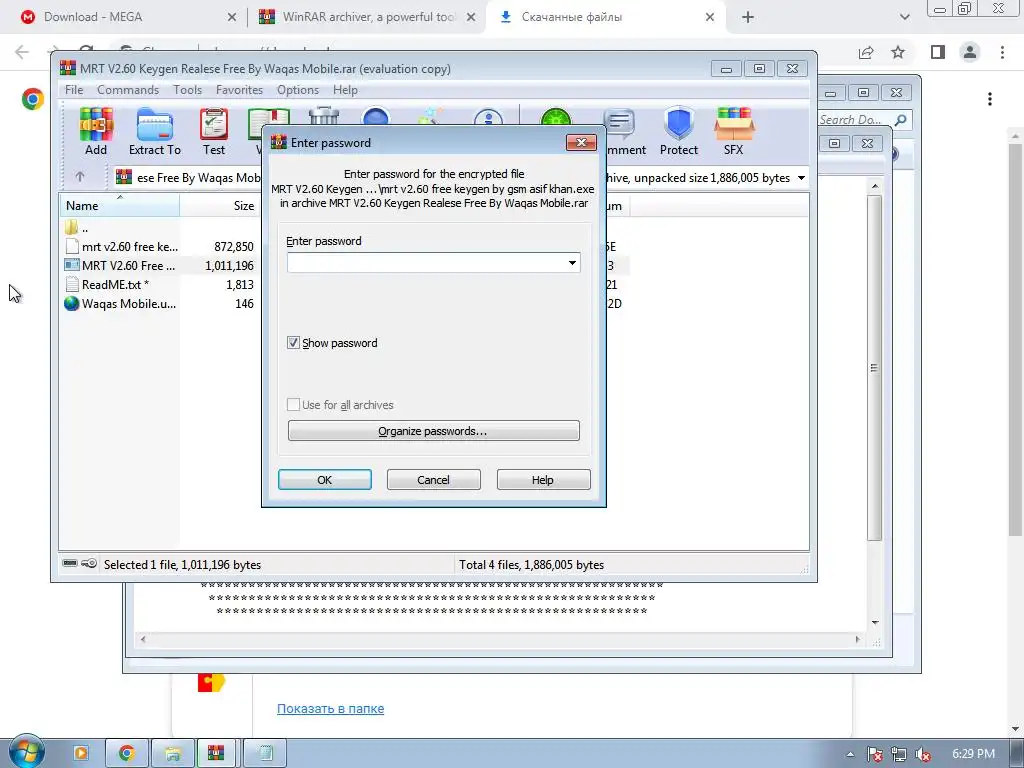The image size is (1024, 768).
Task: Open the WinRAR taskbar button
Action: point(216,753)
